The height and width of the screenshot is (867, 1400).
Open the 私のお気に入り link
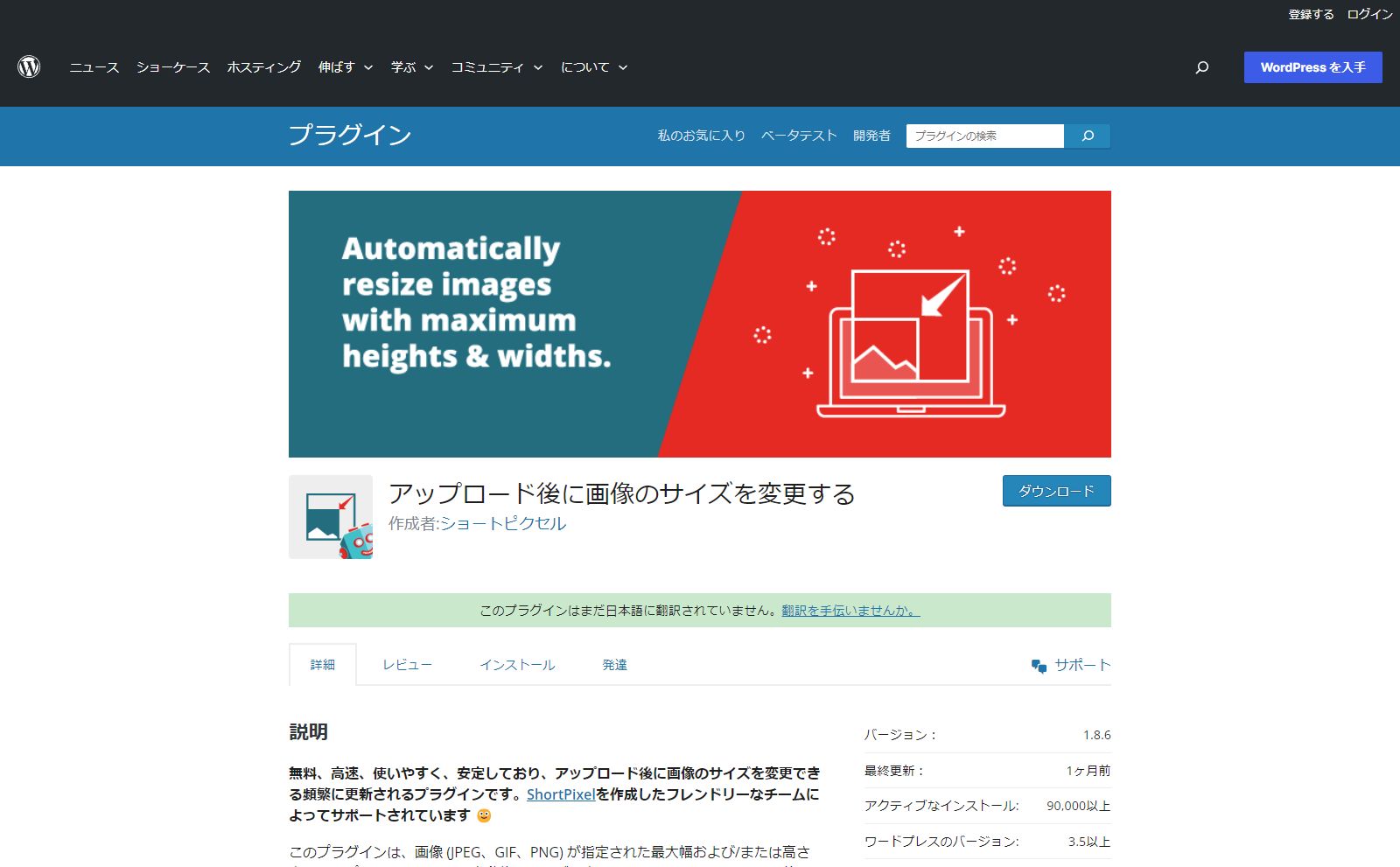point(702,136)
